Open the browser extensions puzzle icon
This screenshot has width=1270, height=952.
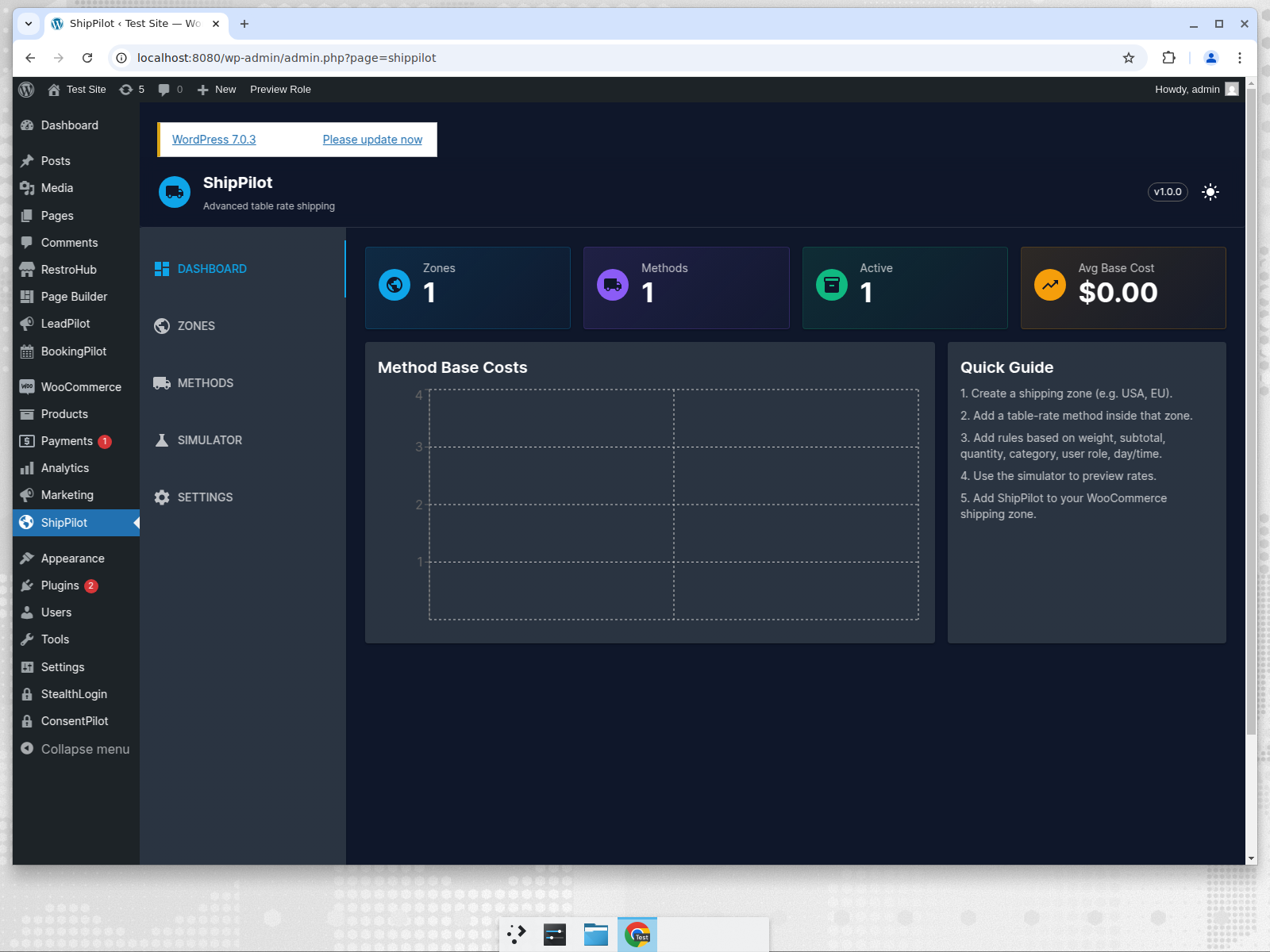click(1168, 58)
